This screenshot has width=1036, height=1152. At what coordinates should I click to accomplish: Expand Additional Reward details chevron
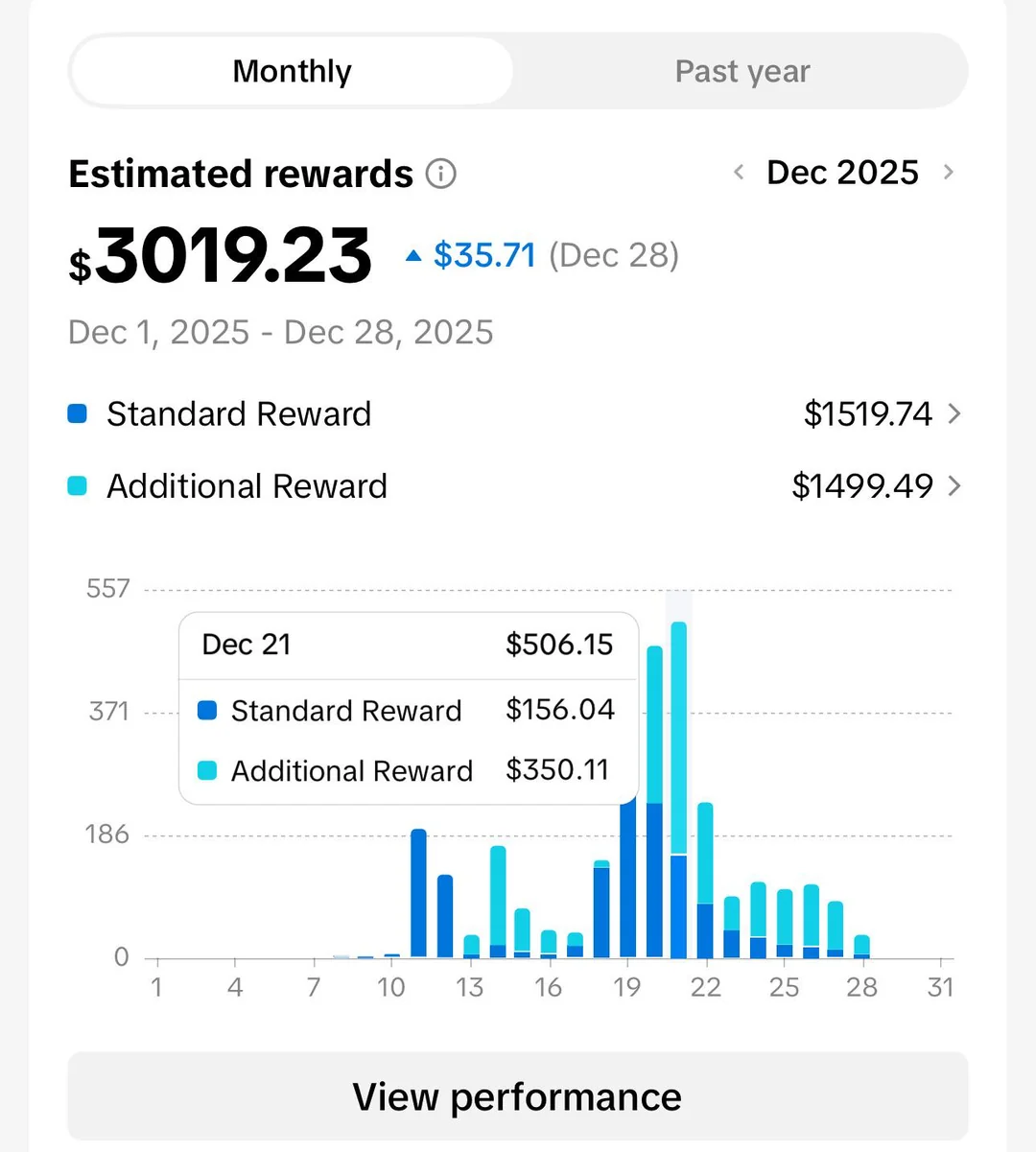pos(954,486)
